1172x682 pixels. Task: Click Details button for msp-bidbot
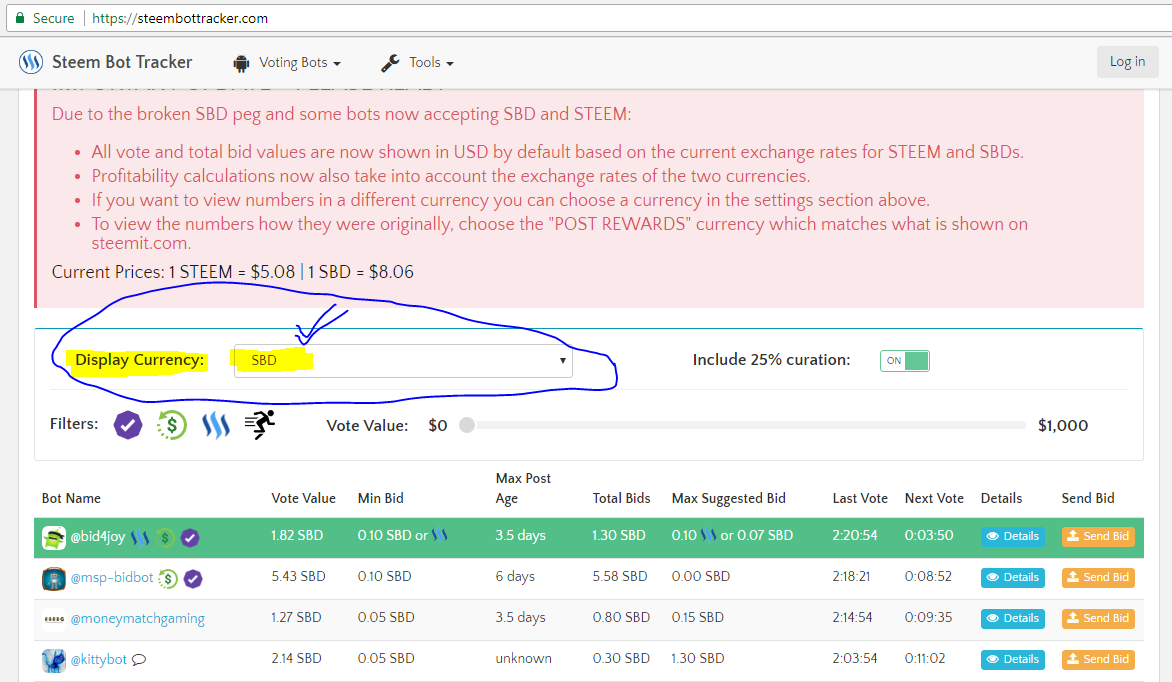1013,577
